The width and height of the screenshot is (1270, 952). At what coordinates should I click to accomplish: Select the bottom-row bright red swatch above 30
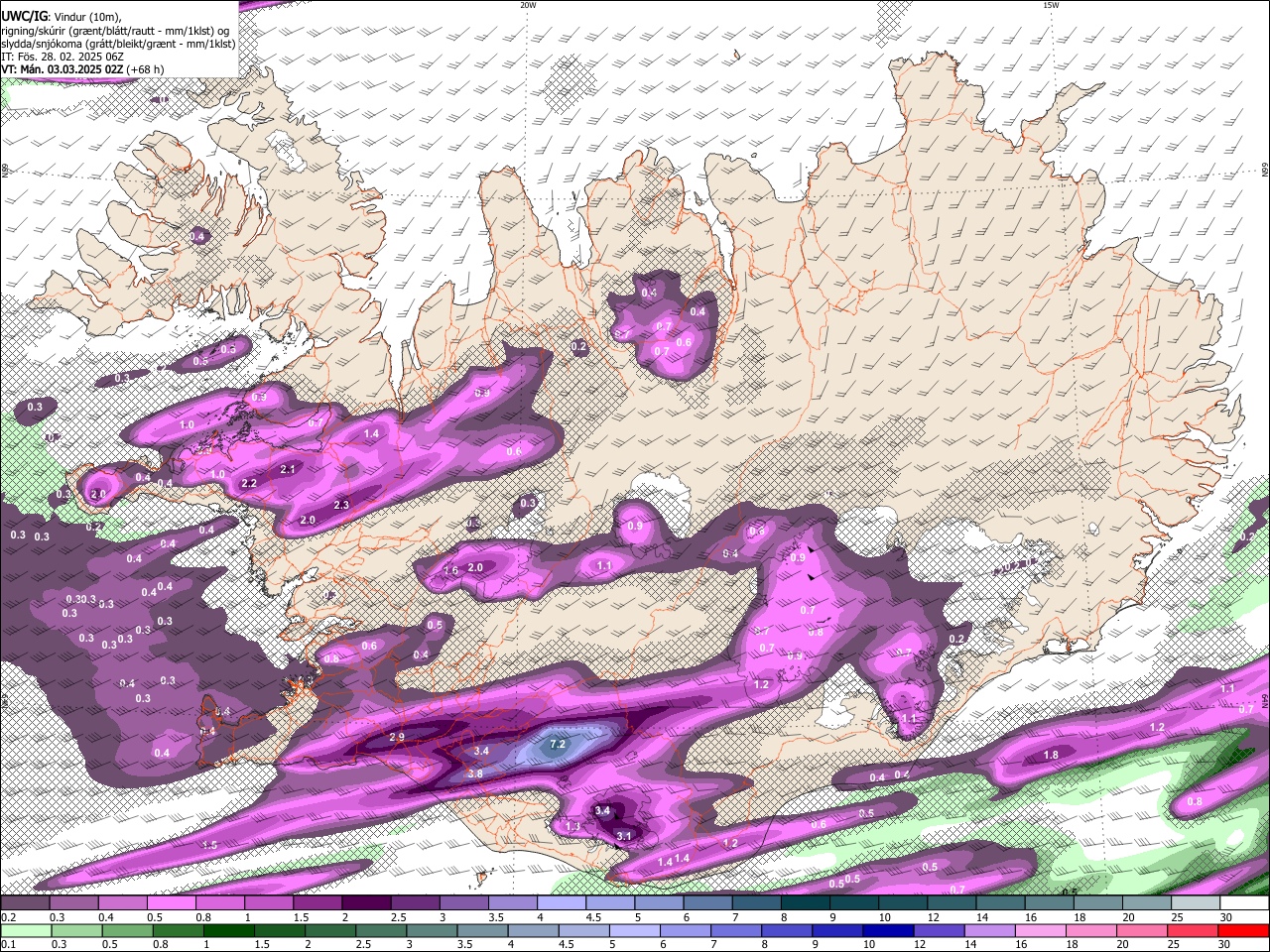pos(1243,930)
